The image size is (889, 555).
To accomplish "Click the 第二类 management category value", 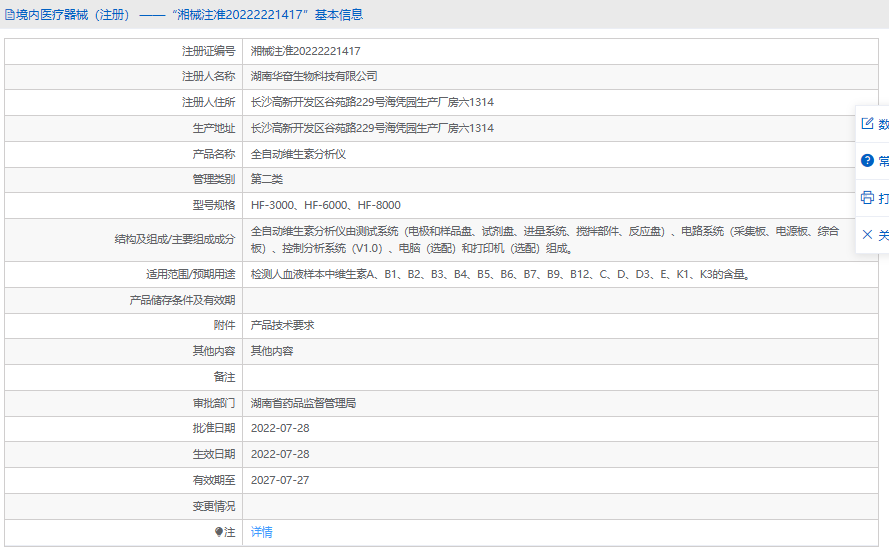I will tap(266, 179).
